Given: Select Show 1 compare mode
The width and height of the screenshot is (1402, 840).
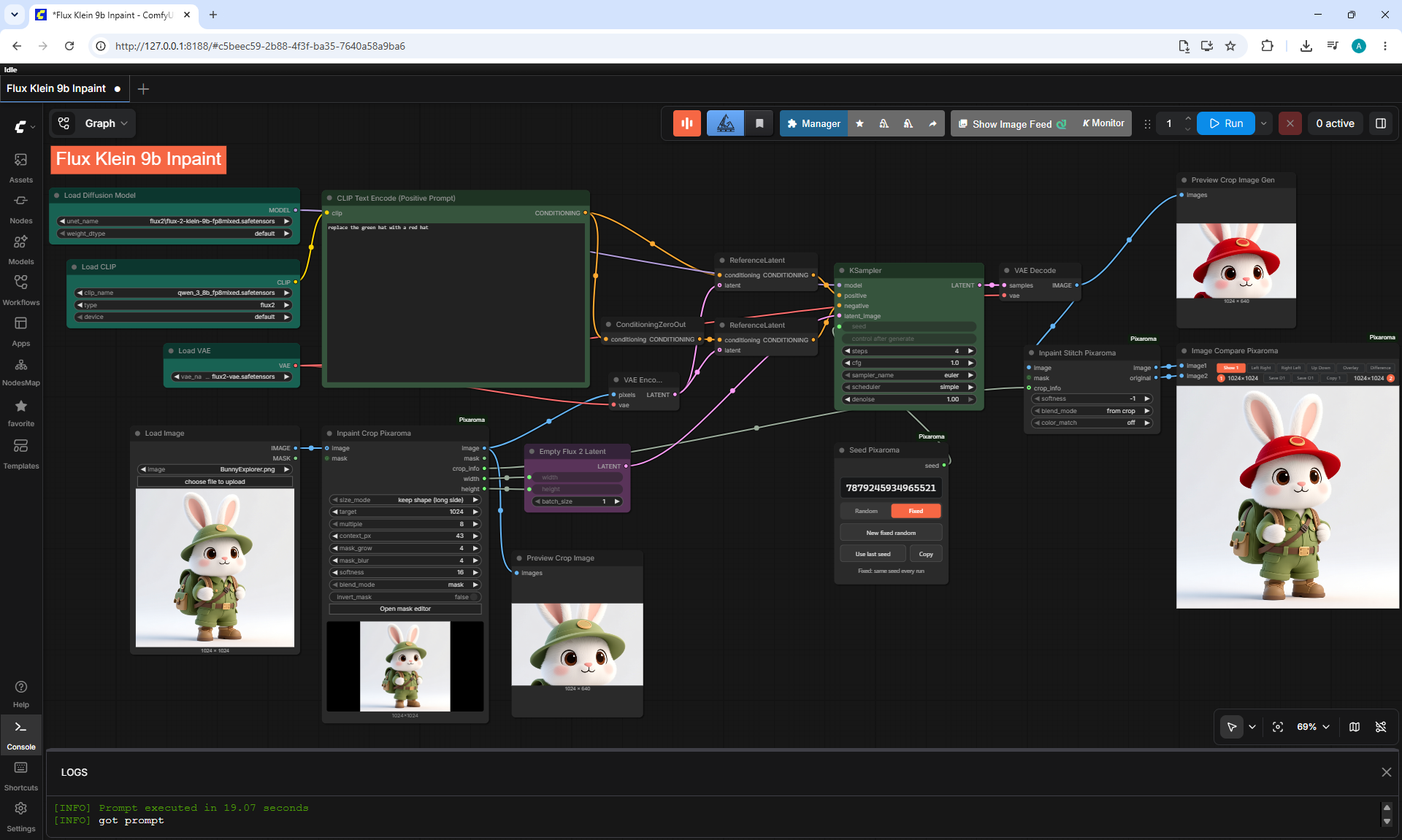Looking at the screenshot, I should point(1230,368).
